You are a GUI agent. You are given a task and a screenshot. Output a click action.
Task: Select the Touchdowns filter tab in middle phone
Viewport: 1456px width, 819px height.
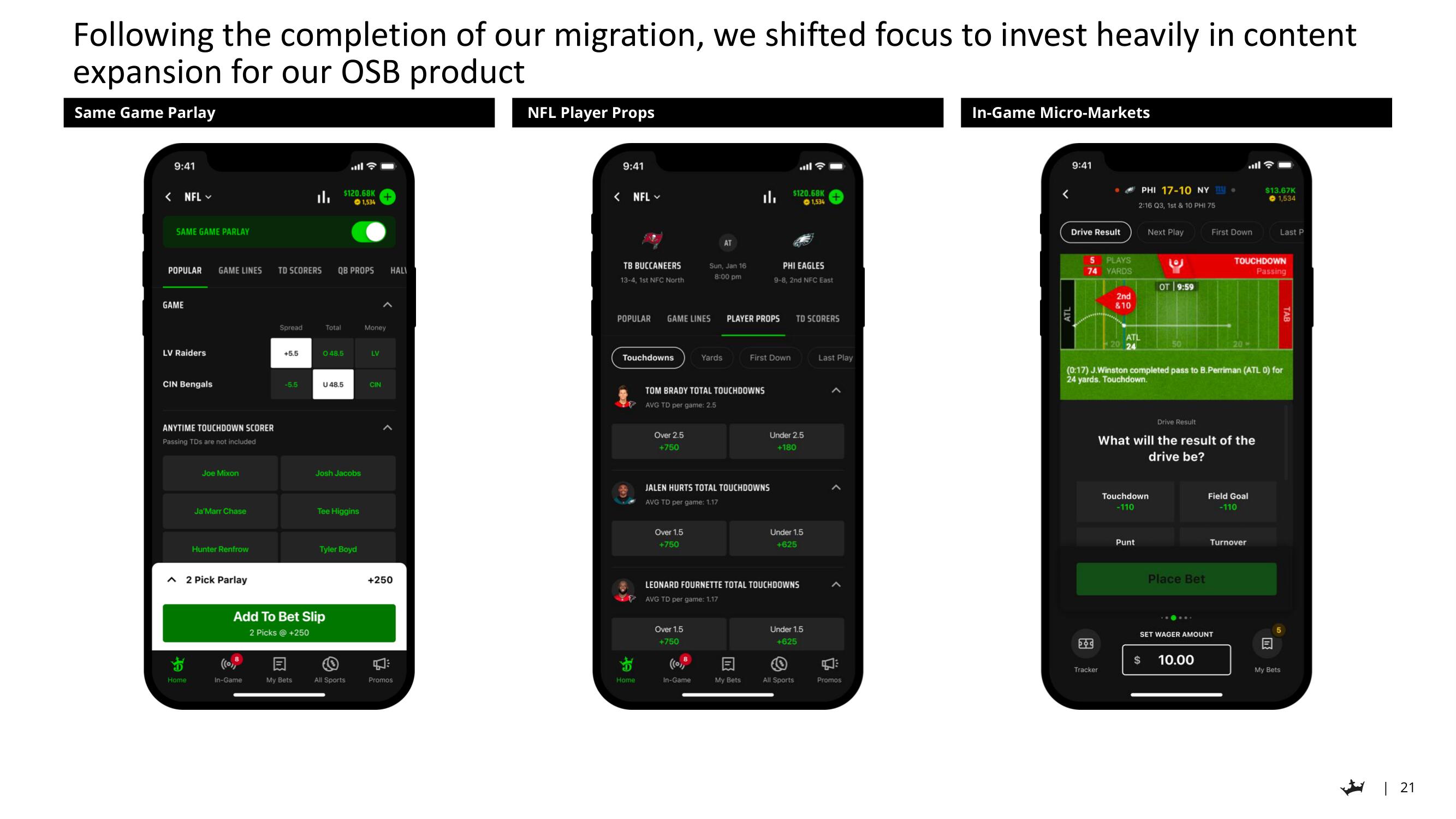649,357
